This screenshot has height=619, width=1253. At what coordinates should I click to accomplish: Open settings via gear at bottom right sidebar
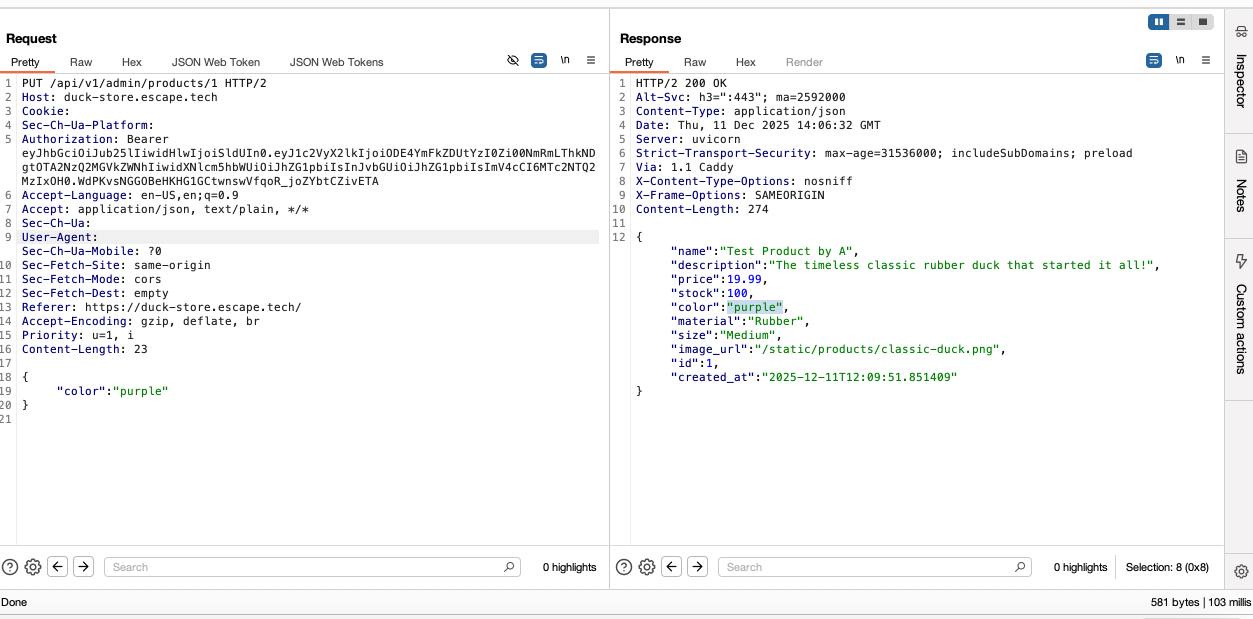[1240, 570]
